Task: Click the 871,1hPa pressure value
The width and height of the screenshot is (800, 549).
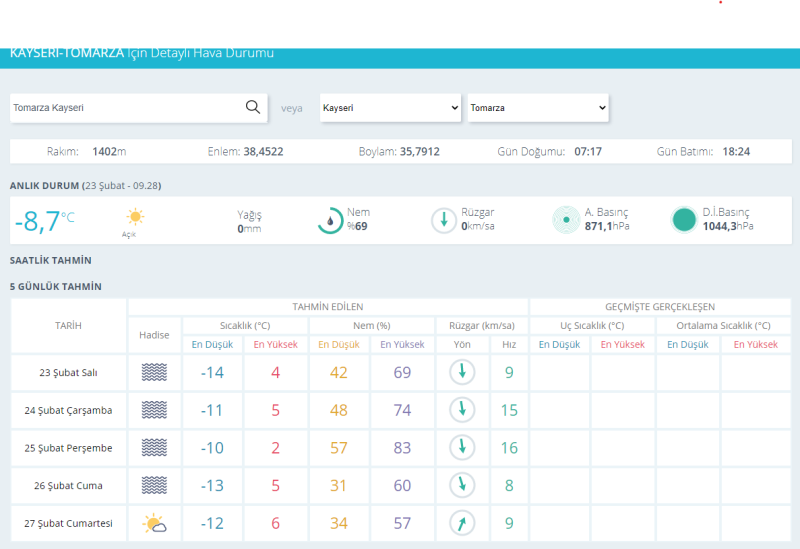Action: pos(607,226)
